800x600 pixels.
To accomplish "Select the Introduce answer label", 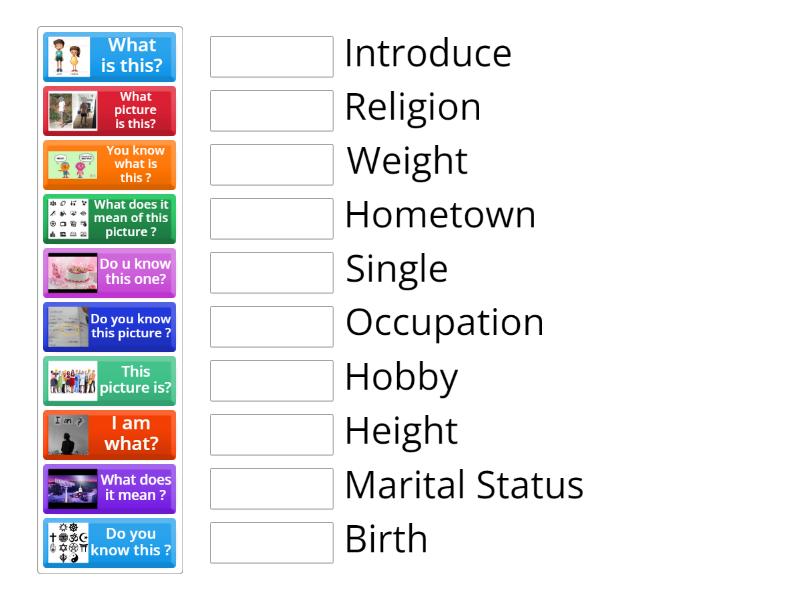I will (x=428, y=53).
